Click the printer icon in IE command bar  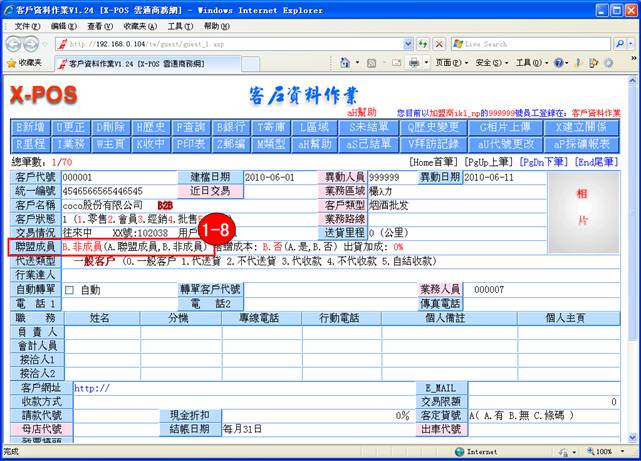(x=413, y=63)
